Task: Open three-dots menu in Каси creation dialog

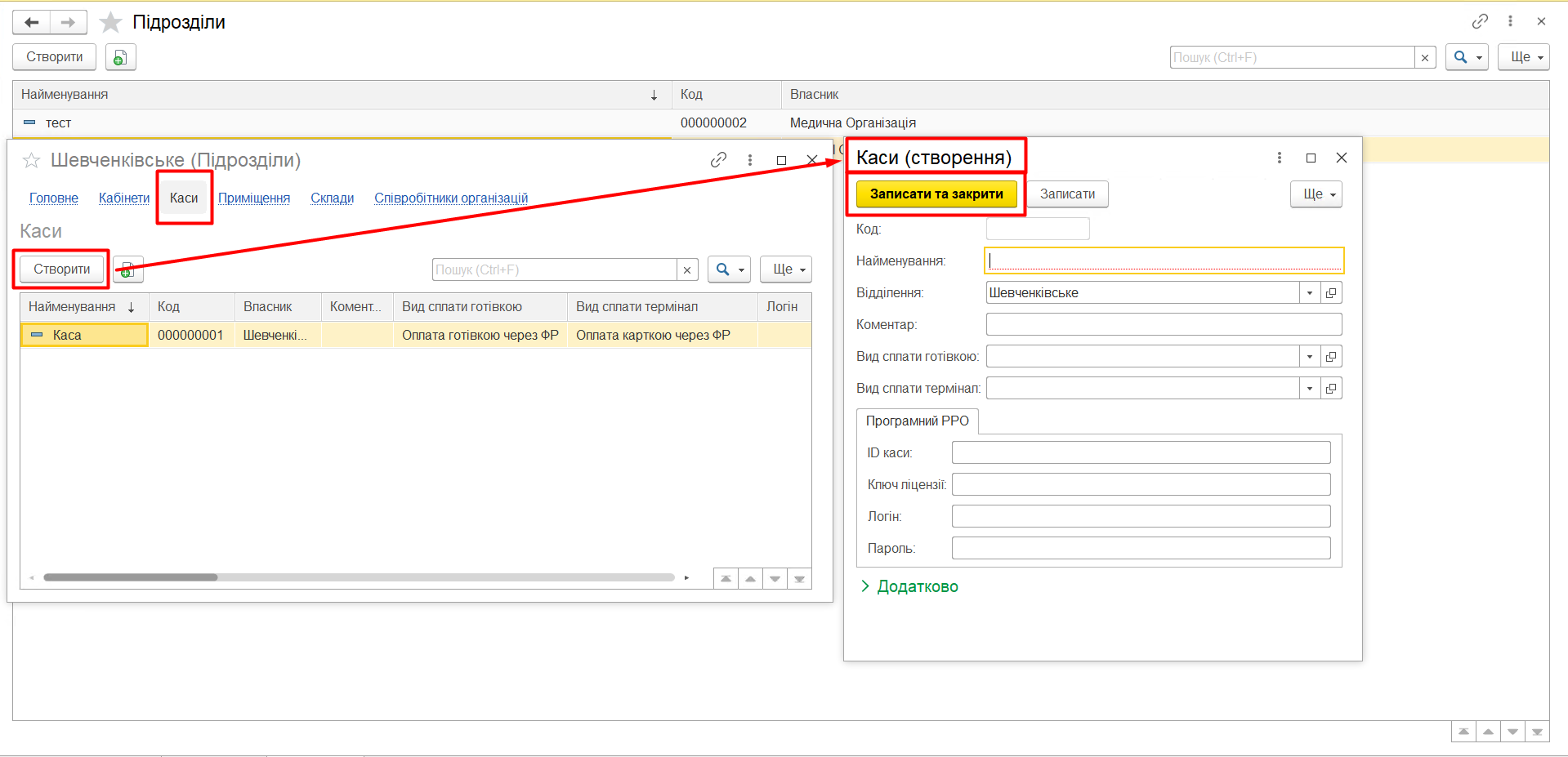Action: (1279, 158)
